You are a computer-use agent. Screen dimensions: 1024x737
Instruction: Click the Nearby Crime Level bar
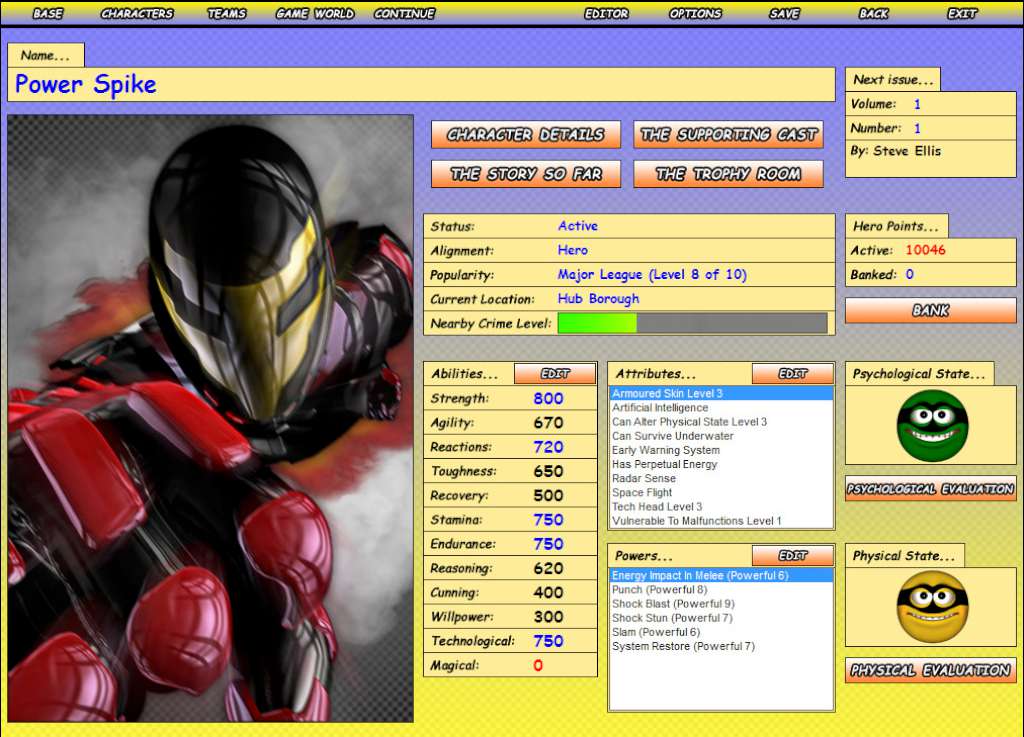[x=693, y=323]
